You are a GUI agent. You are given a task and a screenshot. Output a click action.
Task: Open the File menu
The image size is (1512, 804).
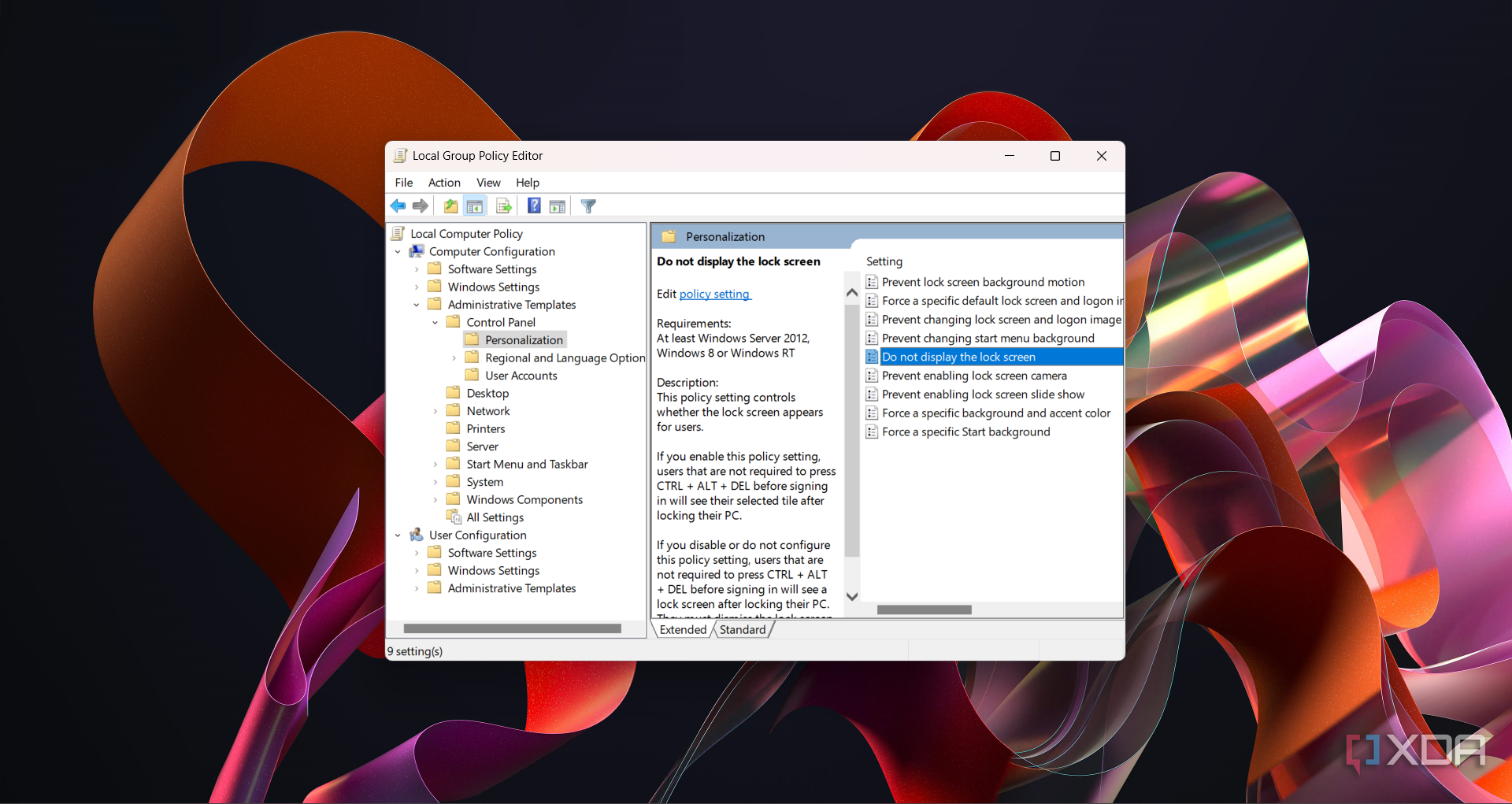tap(404, 183)
